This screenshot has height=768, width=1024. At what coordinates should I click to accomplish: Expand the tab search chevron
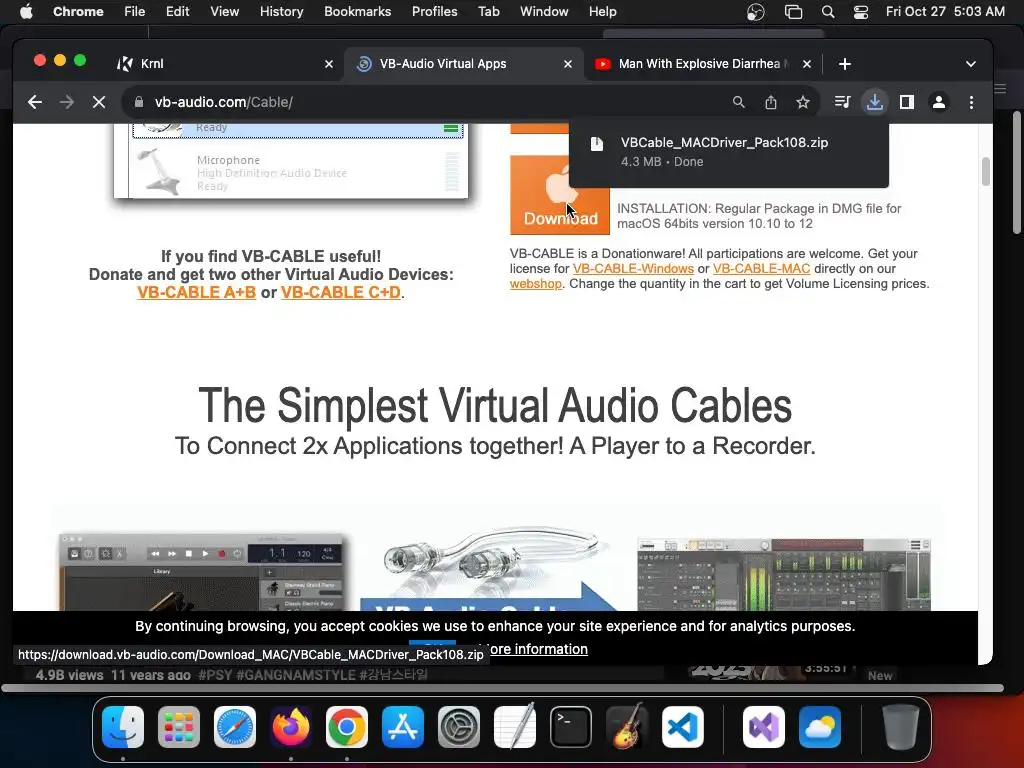pos(970,64)
